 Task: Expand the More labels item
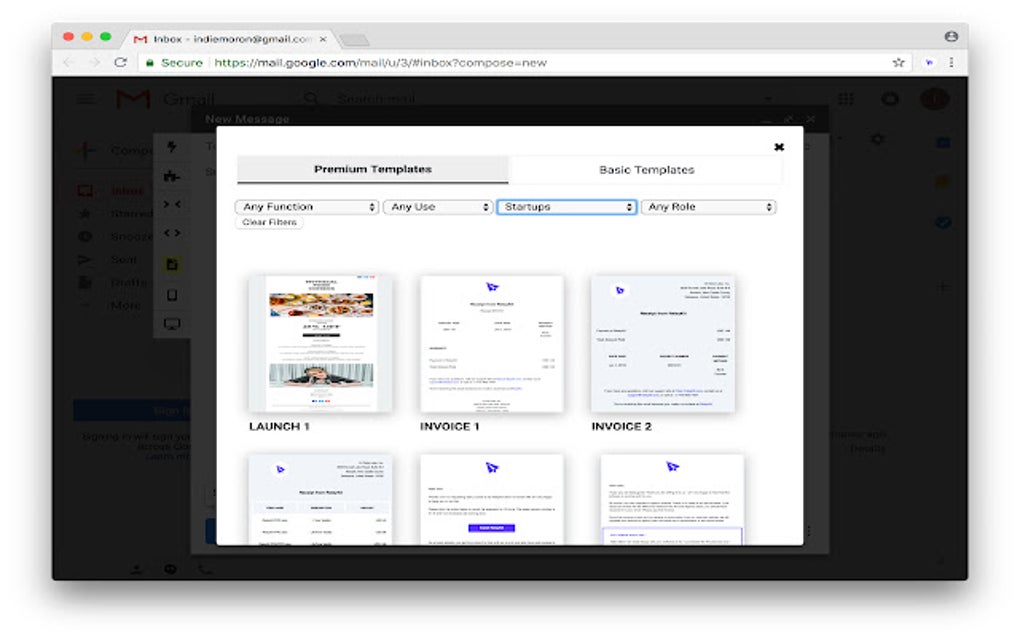click(x=111, y=305)
